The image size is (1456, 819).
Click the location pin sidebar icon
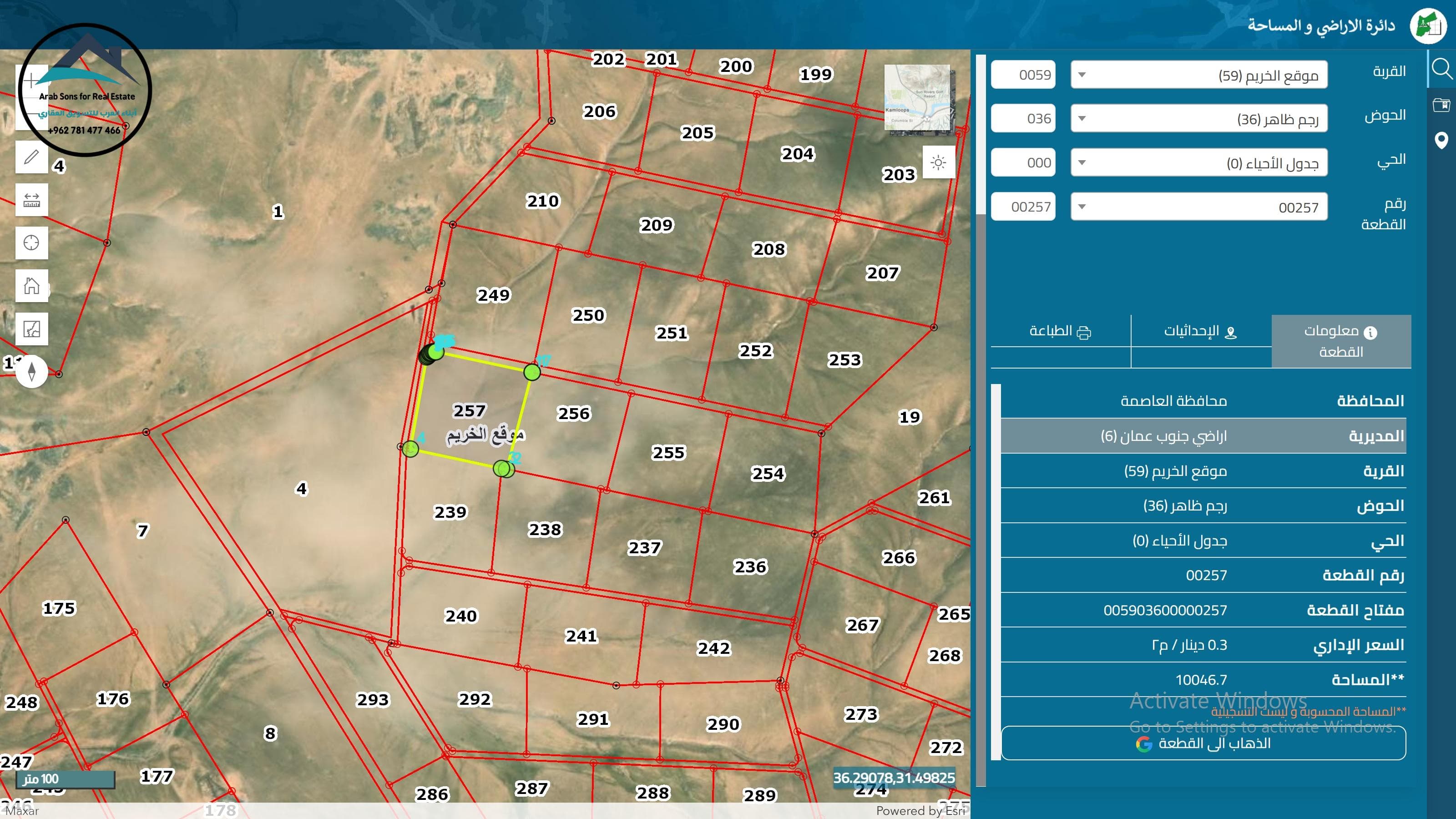click(x=1441, y=140)
